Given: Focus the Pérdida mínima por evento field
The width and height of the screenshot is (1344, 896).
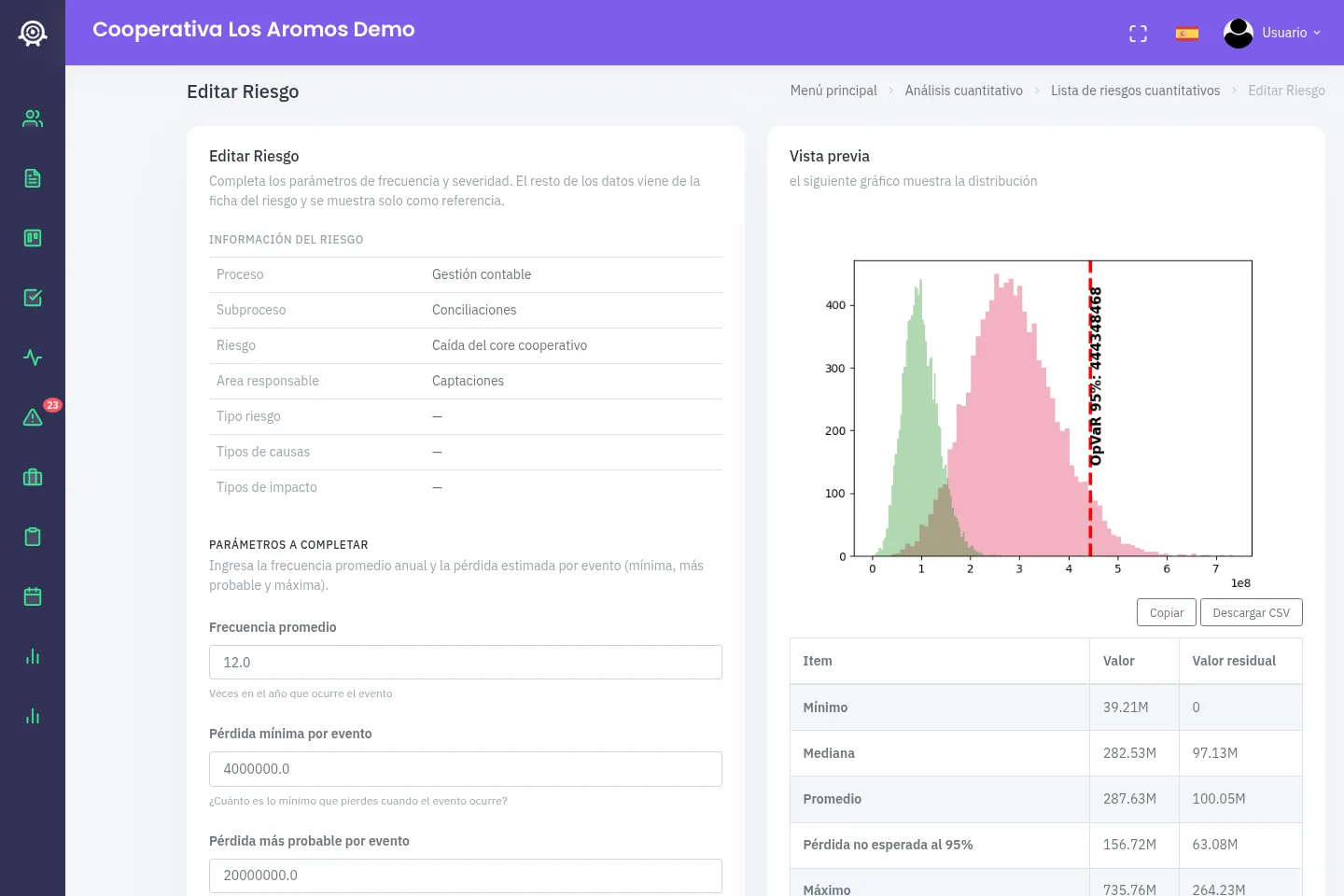Looking at the screenshot, I should tap(466, 769).
